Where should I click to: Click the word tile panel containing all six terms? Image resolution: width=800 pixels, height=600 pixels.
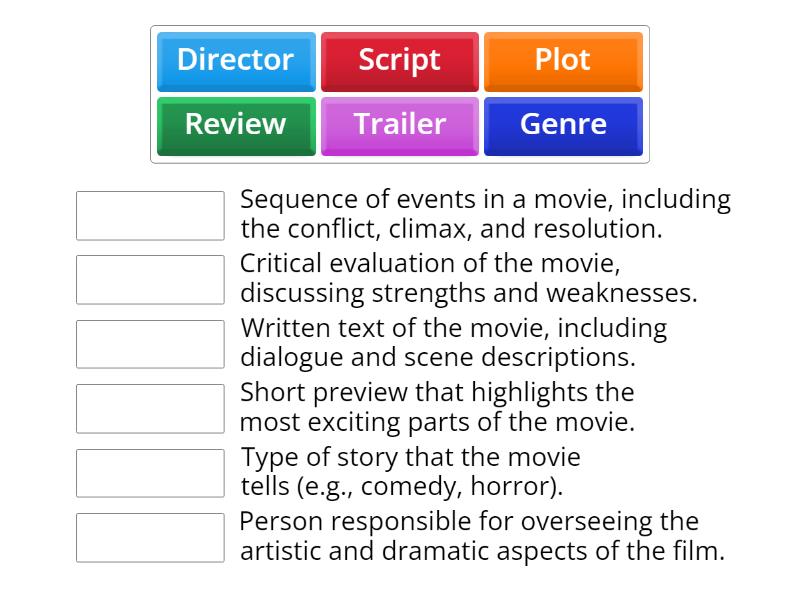pos(400,93)
